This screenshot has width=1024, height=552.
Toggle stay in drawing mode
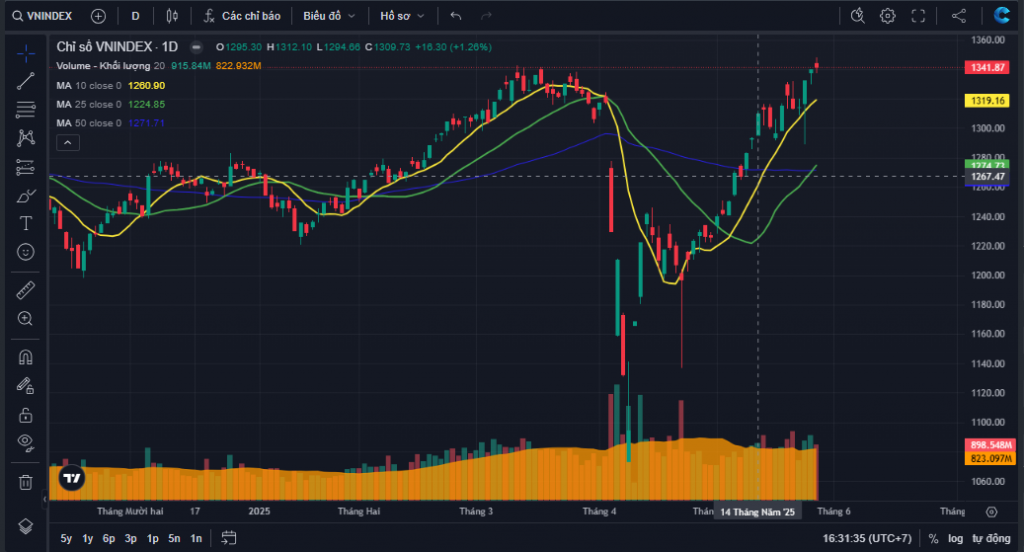click(25, 386)
